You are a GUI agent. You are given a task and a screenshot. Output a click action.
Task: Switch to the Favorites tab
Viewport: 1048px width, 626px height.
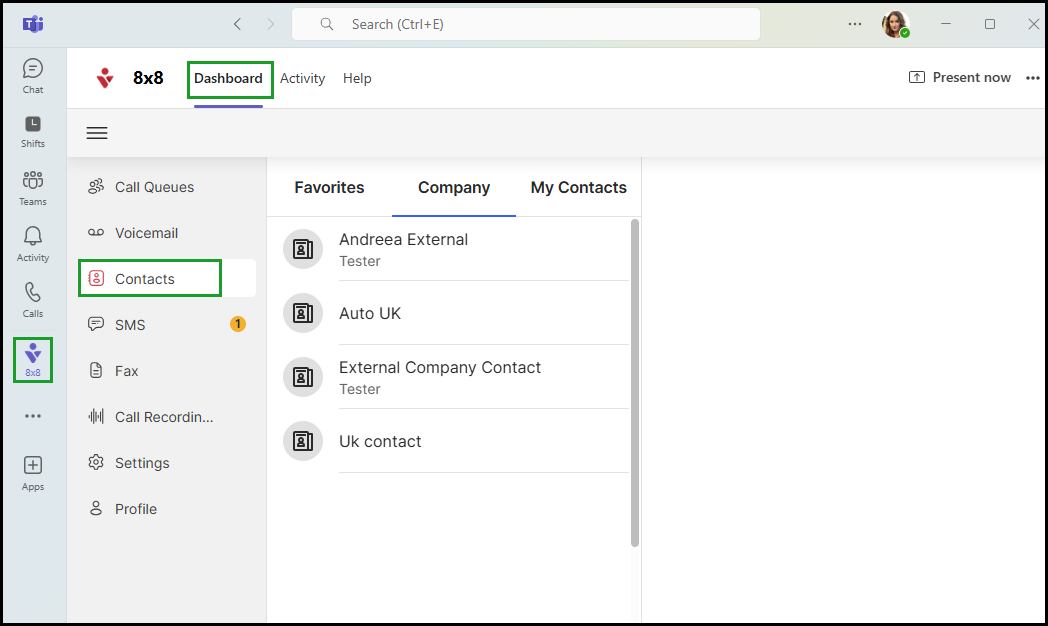(329, 188)
